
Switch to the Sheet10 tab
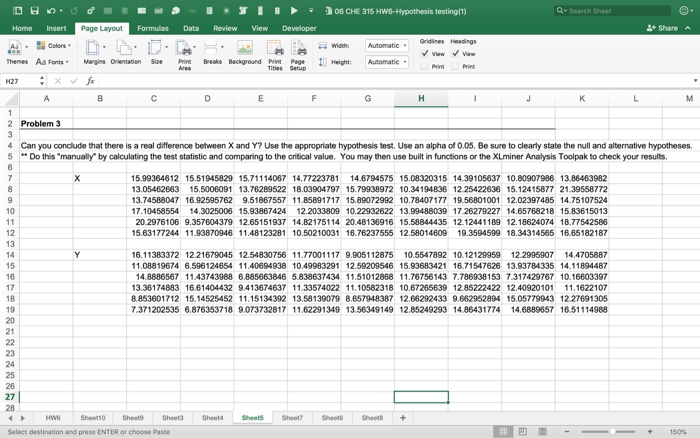[x=93, y=417]
